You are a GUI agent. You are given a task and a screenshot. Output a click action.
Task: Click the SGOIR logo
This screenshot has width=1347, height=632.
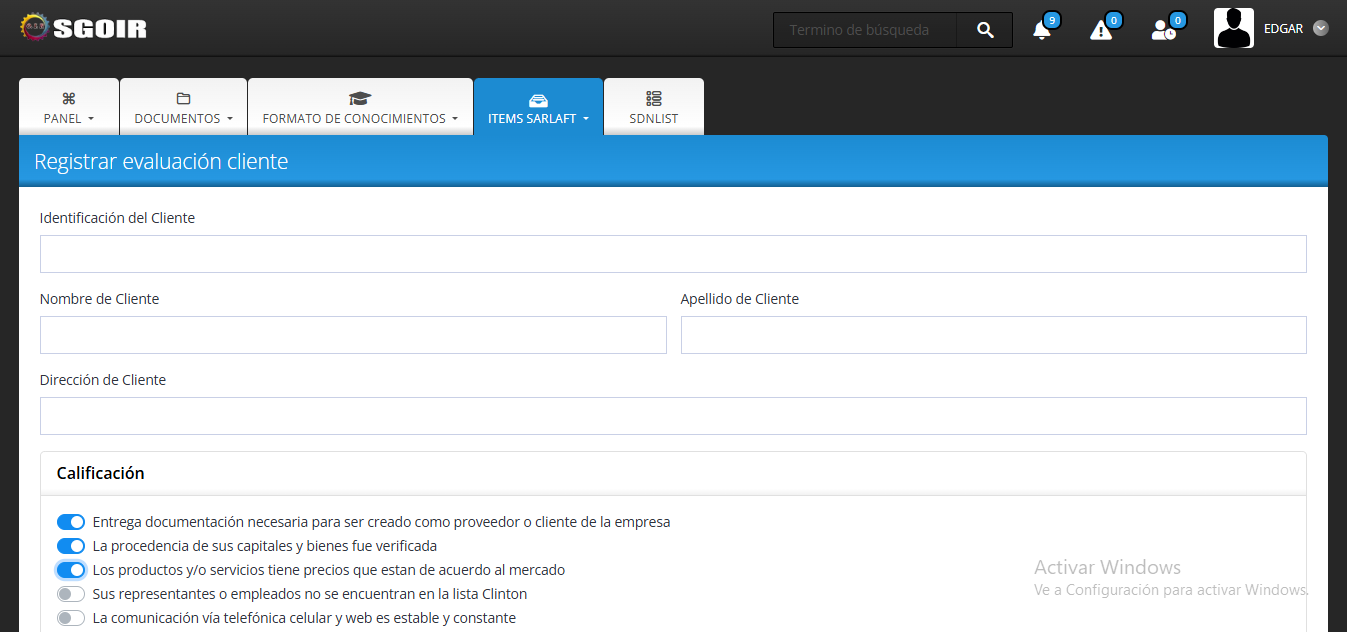point(84,28)
